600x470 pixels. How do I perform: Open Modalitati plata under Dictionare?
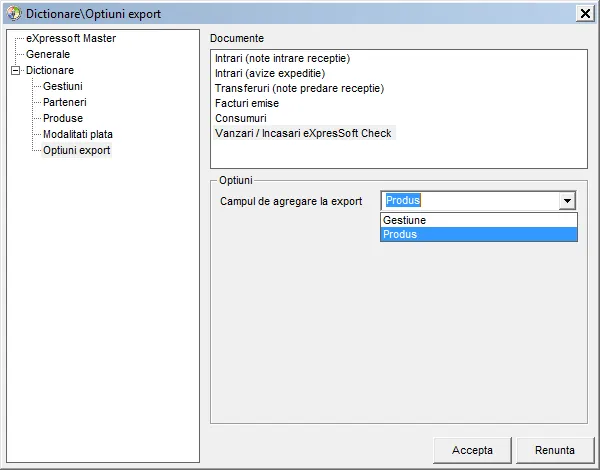(x=78, y=134)
